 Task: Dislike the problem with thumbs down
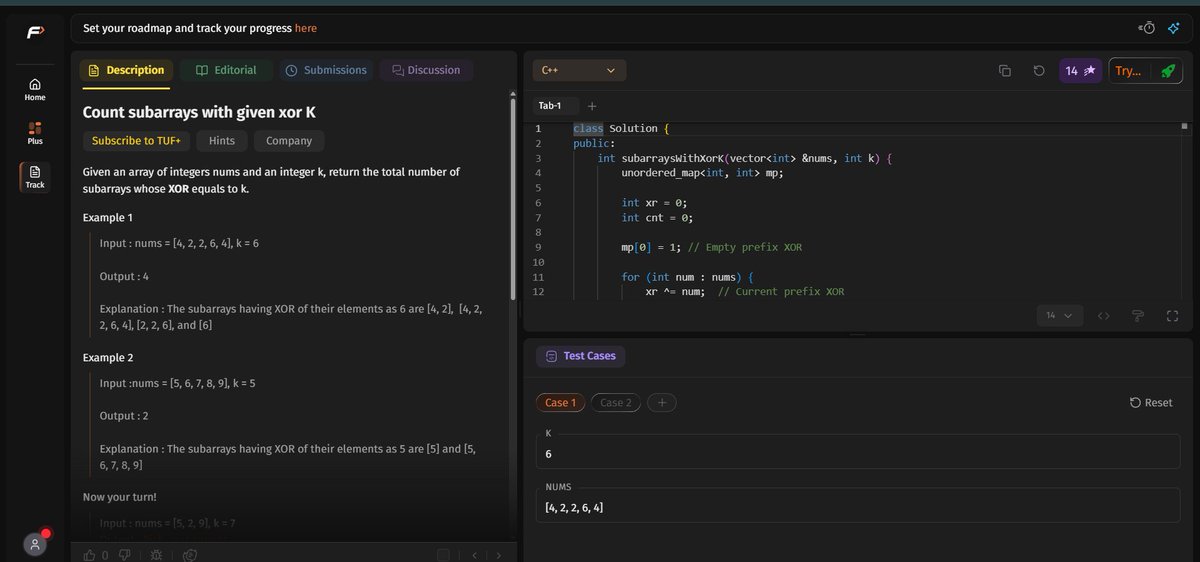125,555
